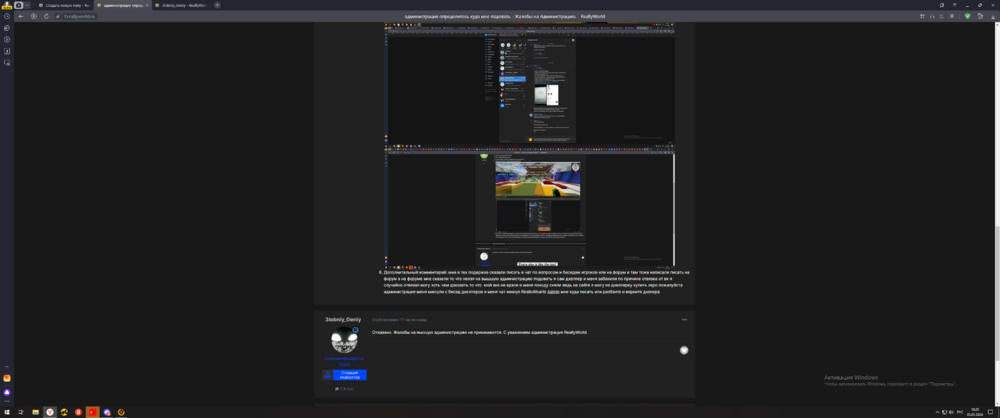Open the orange app icon in lower sidebar
The image size is (1000, 418).
pos(7,378)
